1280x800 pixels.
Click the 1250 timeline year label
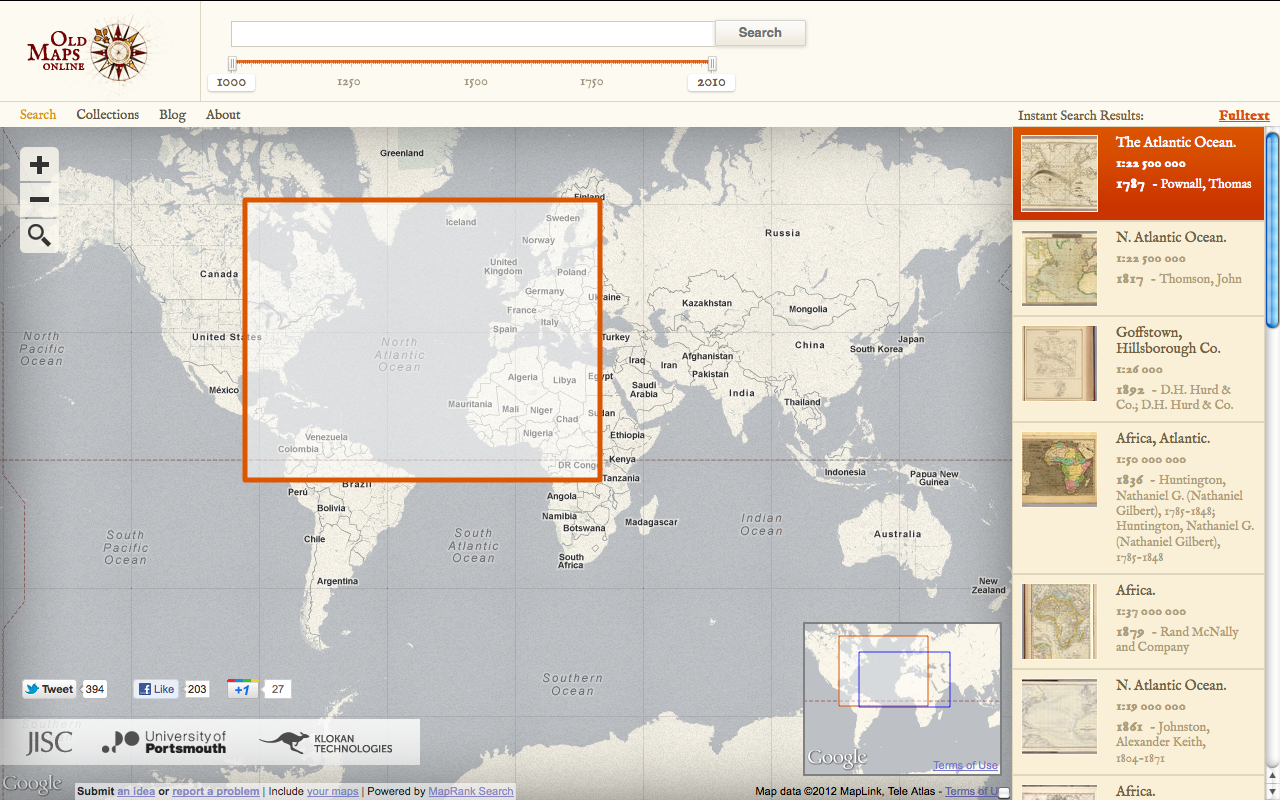(349, 83)
